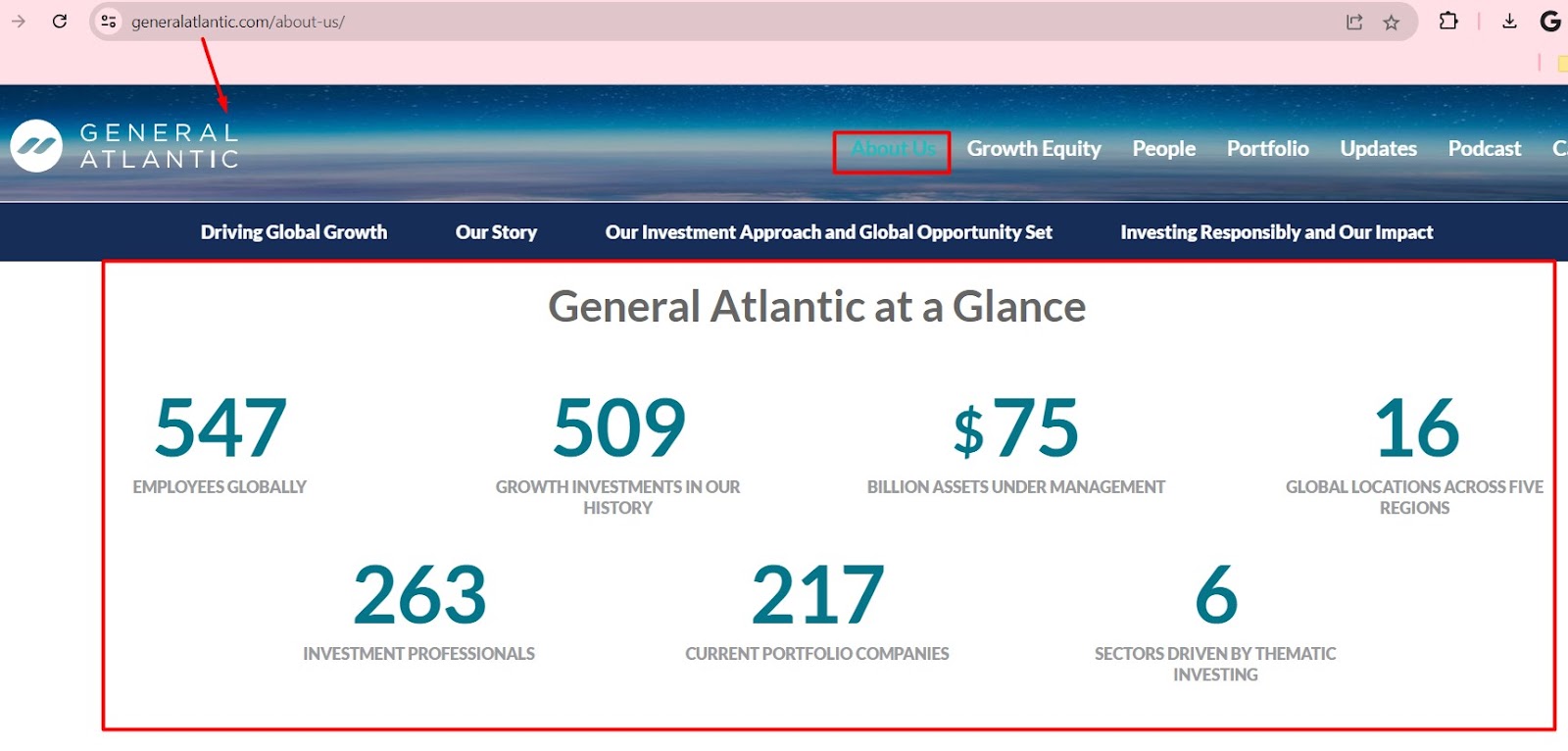
Task: Click the Google profile G icon
Action: pos(1550,21)
